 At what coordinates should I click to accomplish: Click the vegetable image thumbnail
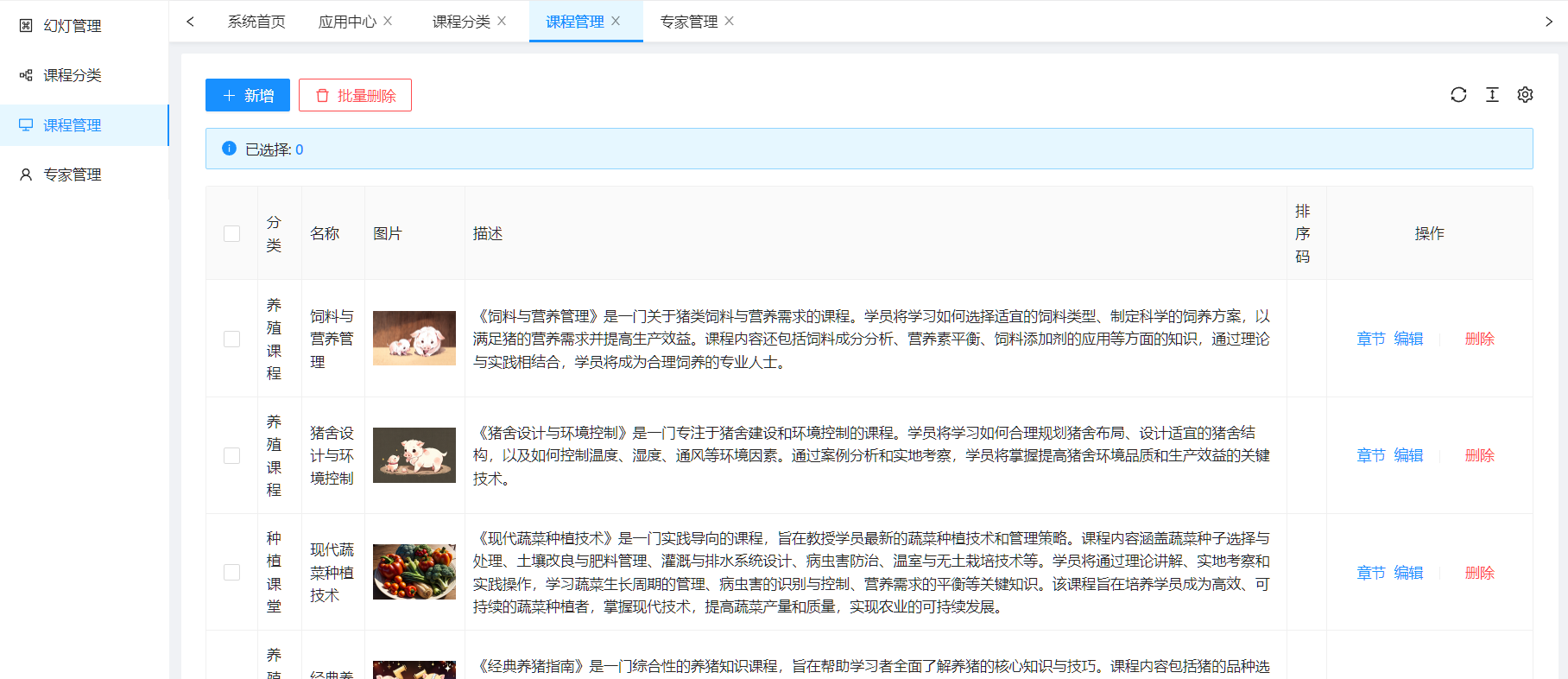pos(414,572)
